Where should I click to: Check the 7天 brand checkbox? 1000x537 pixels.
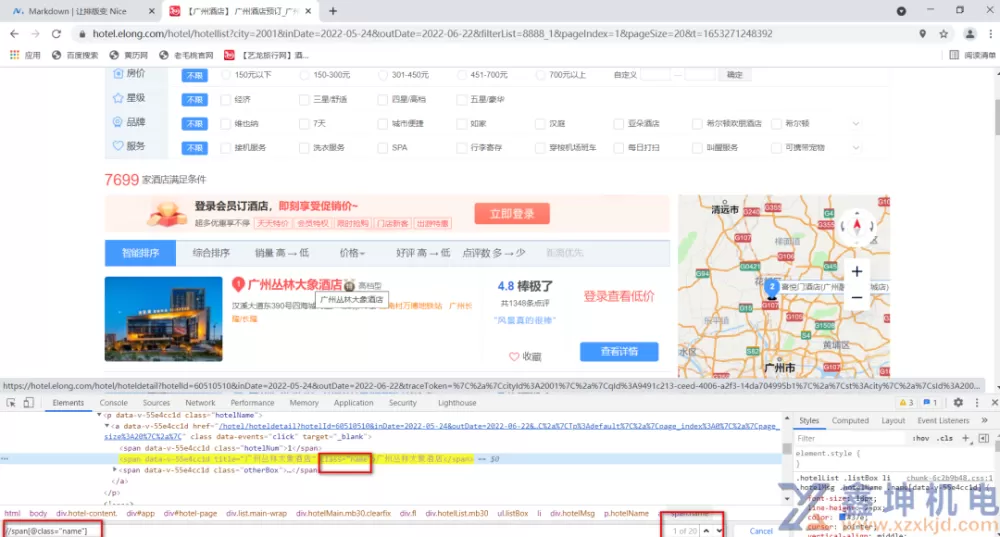[x=304, y=124]
